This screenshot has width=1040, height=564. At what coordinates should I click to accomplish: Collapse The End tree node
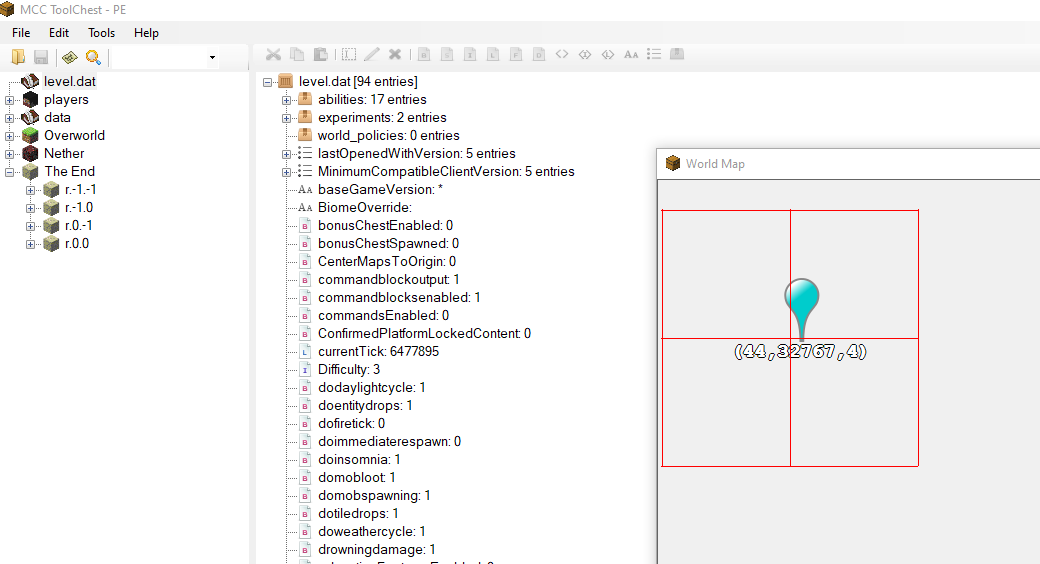[x=10, y=172]
